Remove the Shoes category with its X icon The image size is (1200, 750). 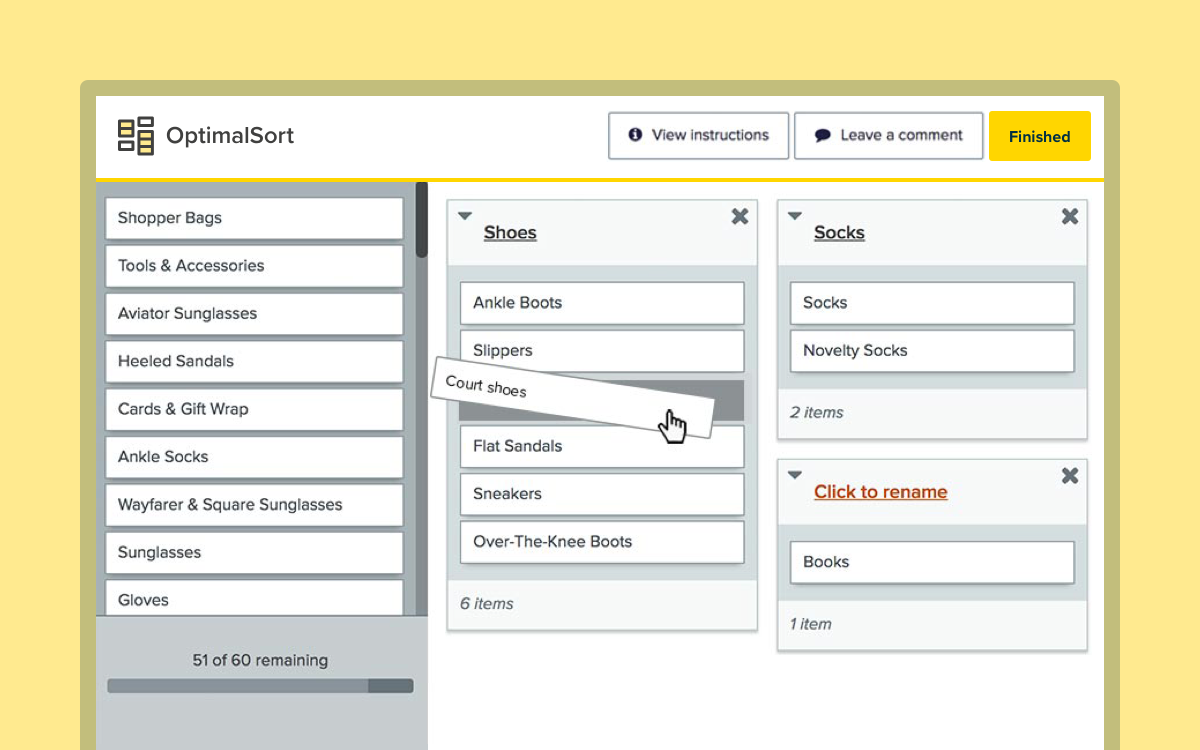click(739, 215)
